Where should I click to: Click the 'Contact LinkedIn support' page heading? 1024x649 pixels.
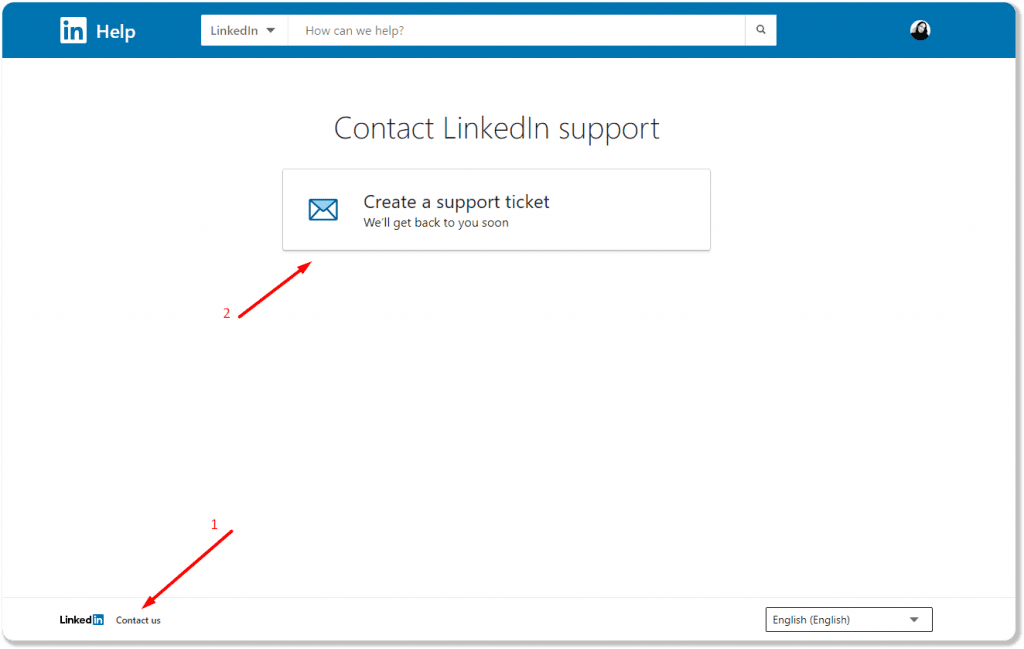coord(496,128)
